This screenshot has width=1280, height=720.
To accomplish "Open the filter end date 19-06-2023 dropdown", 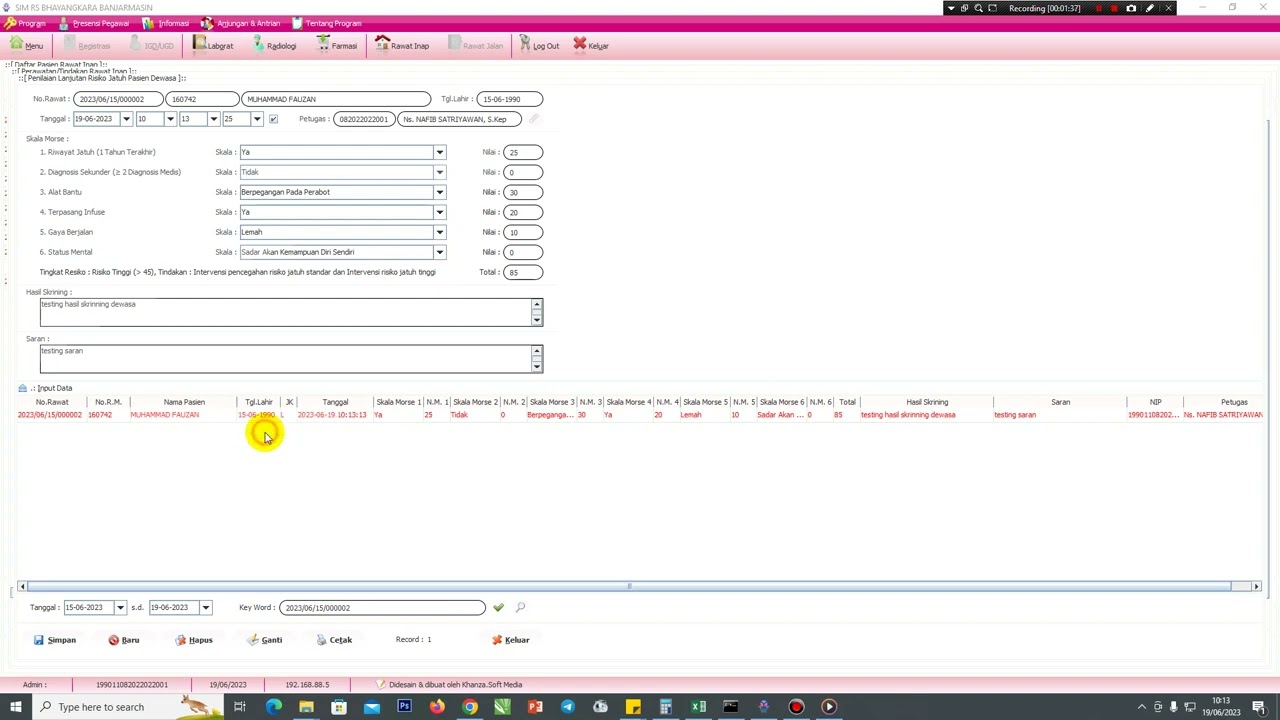I will pos(205,607).
